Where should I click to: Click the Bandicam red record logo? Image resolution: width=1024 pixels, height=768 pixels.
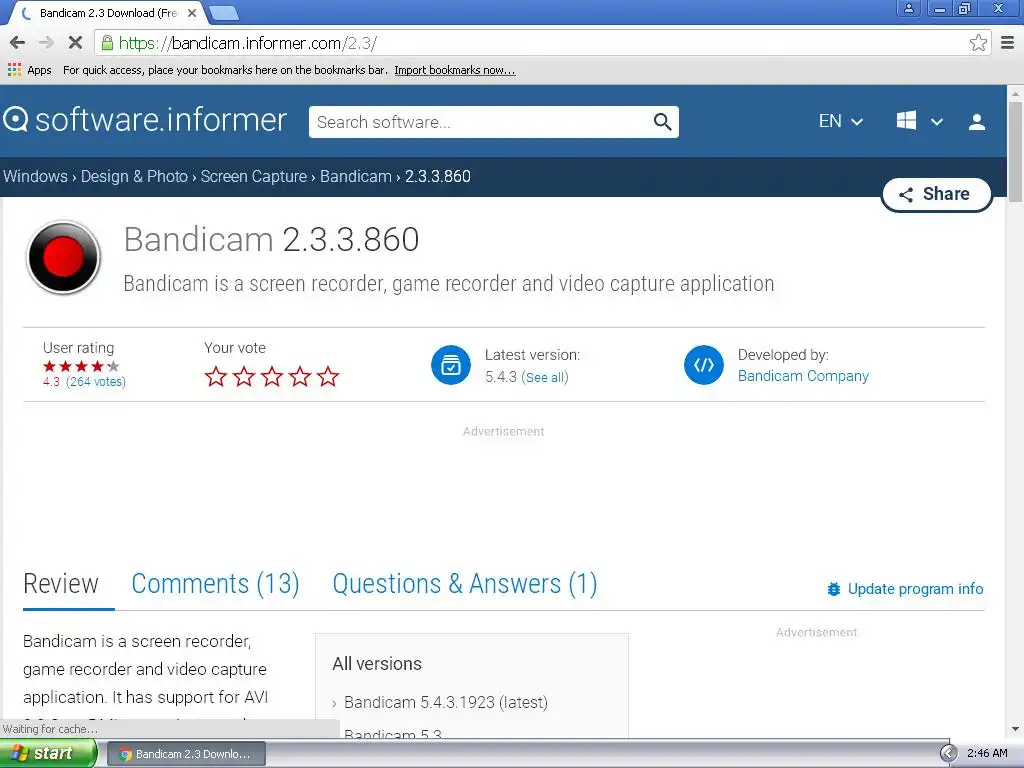click(x=63, y=257)
